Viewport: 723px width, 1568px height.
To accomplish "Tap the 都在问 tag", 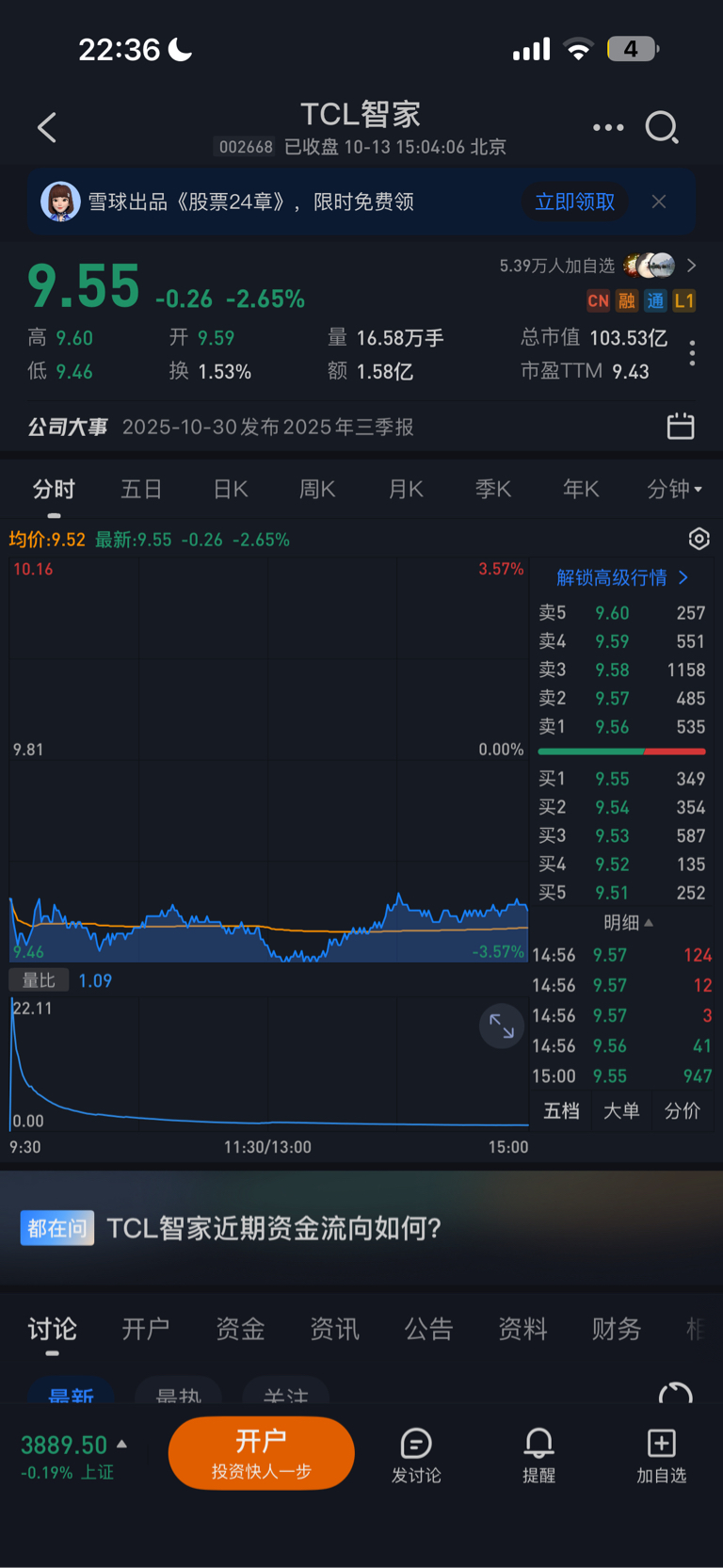I will pos(57,1228).
